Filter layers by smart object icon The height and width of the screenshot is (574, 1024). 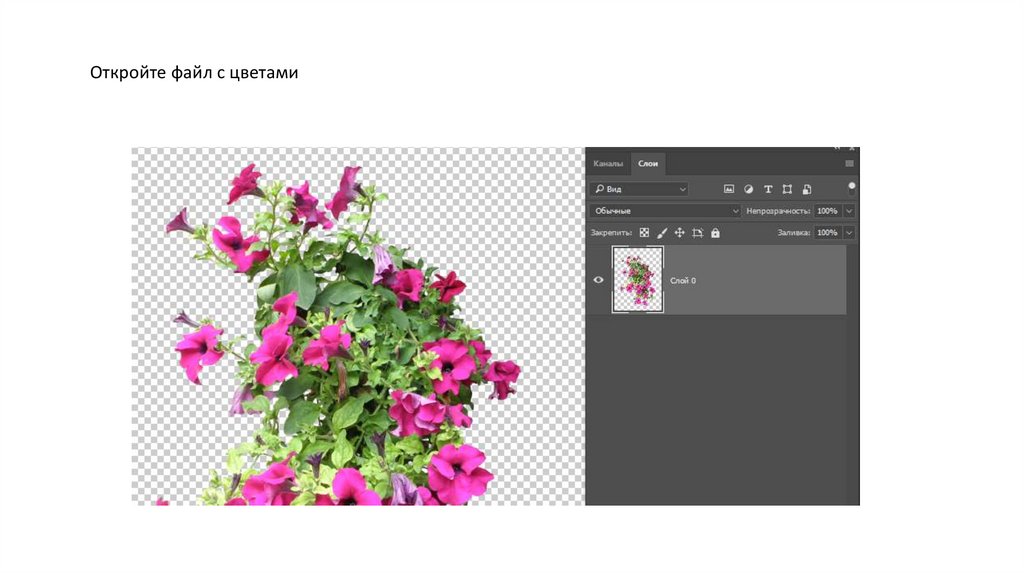tap(806, 189)
